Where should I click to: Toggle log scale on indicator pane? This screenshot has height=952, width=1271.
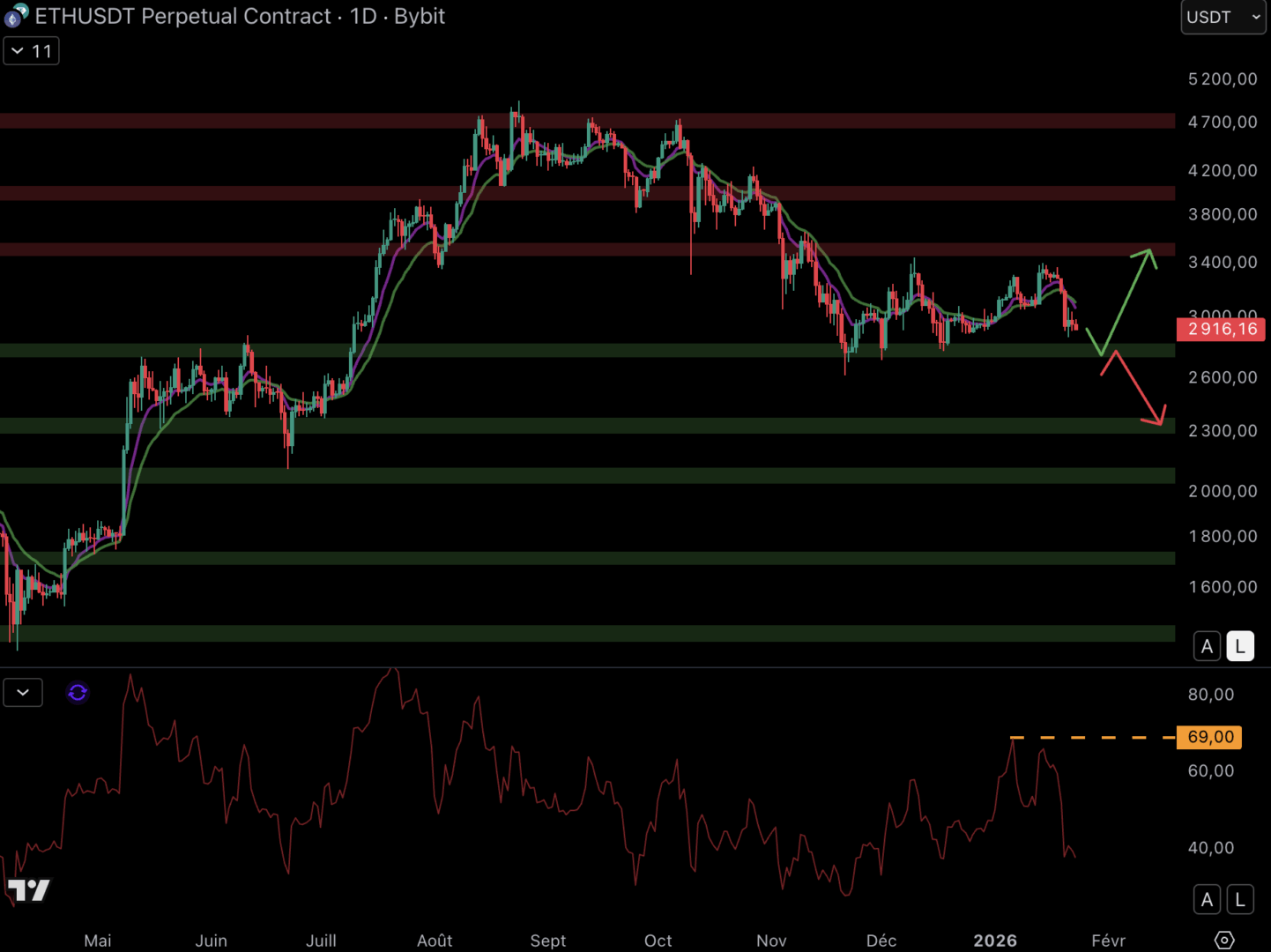(x=1239, y=899)
